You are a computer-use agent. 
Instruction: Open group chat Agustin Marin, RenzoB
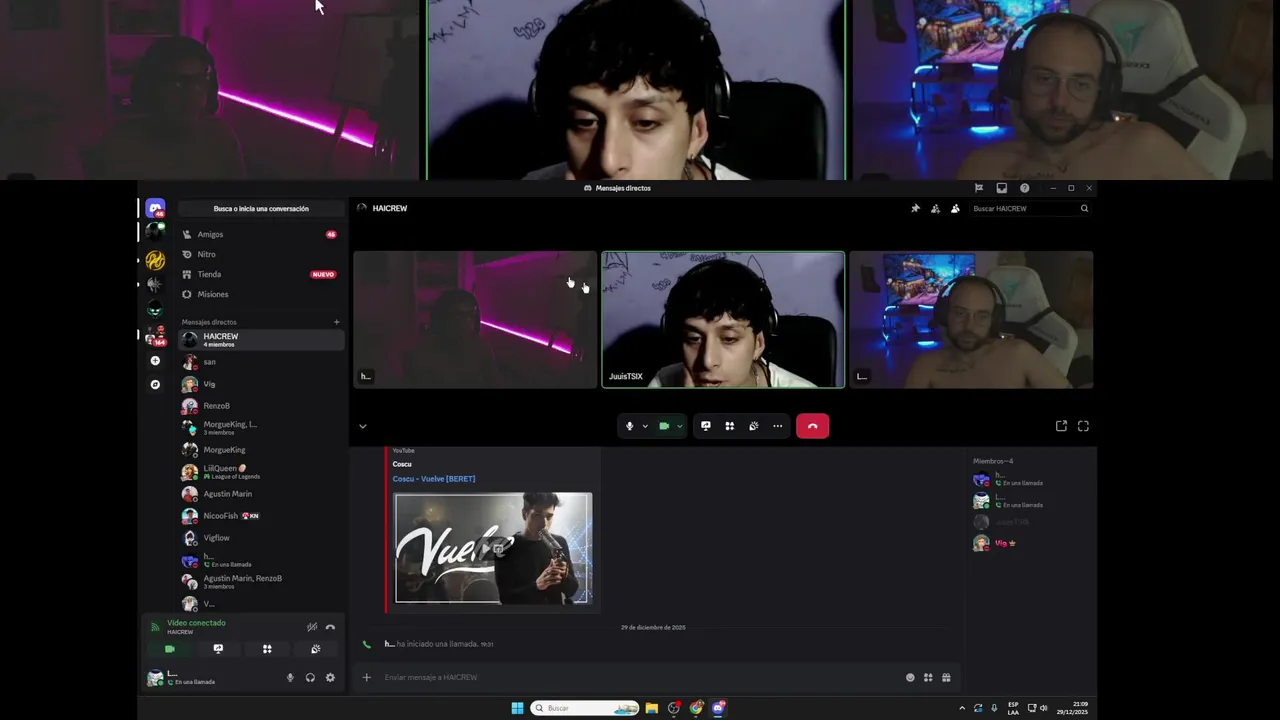tap(261, 582)
